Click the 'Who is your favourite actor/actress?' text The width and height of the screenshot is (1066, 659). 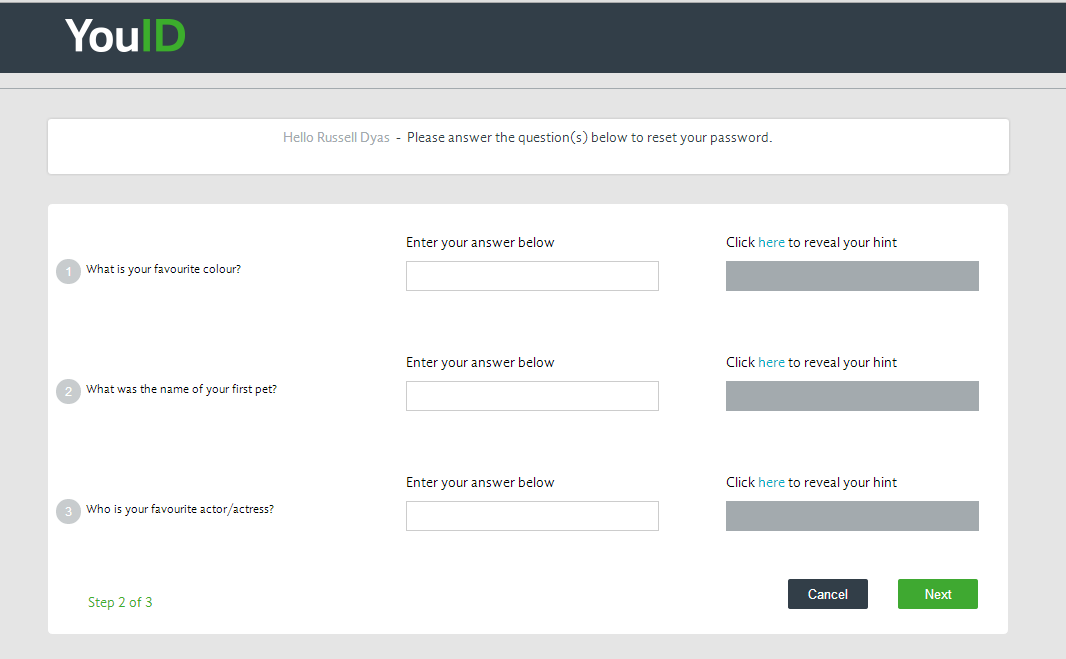pos(179,509)
